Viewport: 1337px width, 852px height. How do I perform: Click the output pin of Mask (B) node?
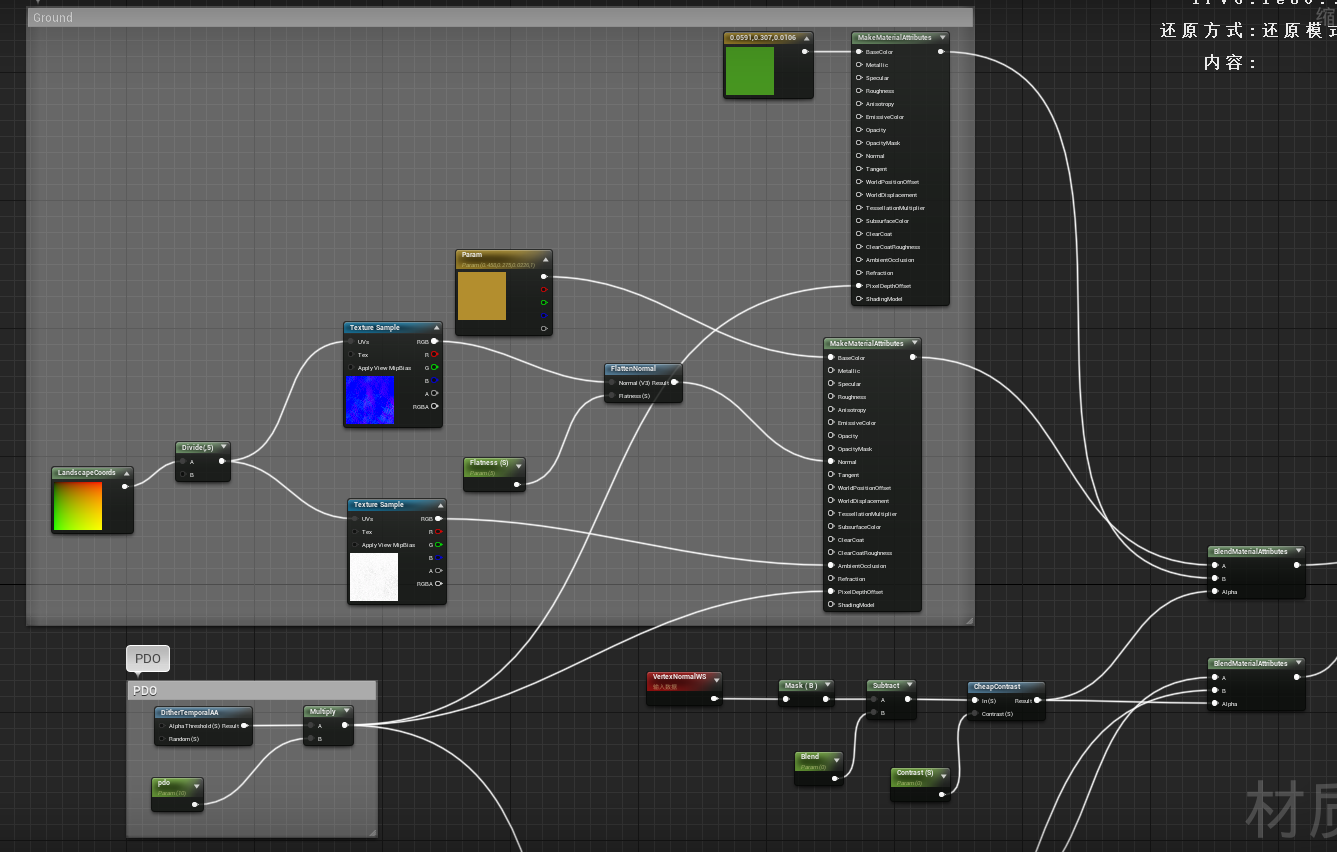[x=826, y=699]
